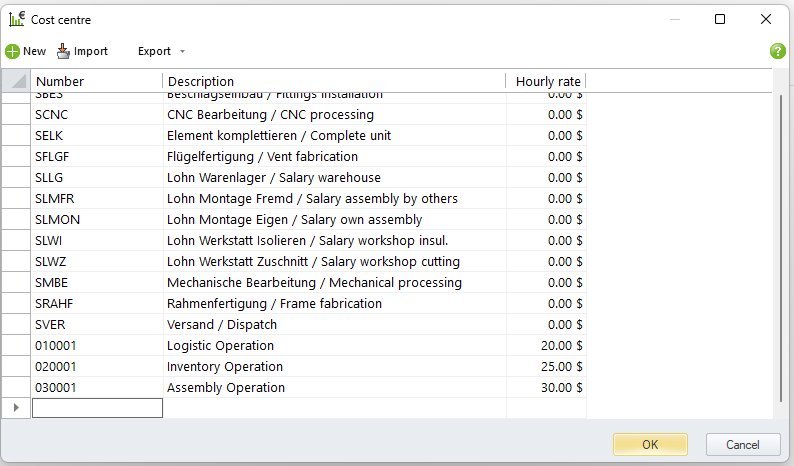The image size is (794, 466).
Task: Open the Export menu
Action: coord(154,51)
